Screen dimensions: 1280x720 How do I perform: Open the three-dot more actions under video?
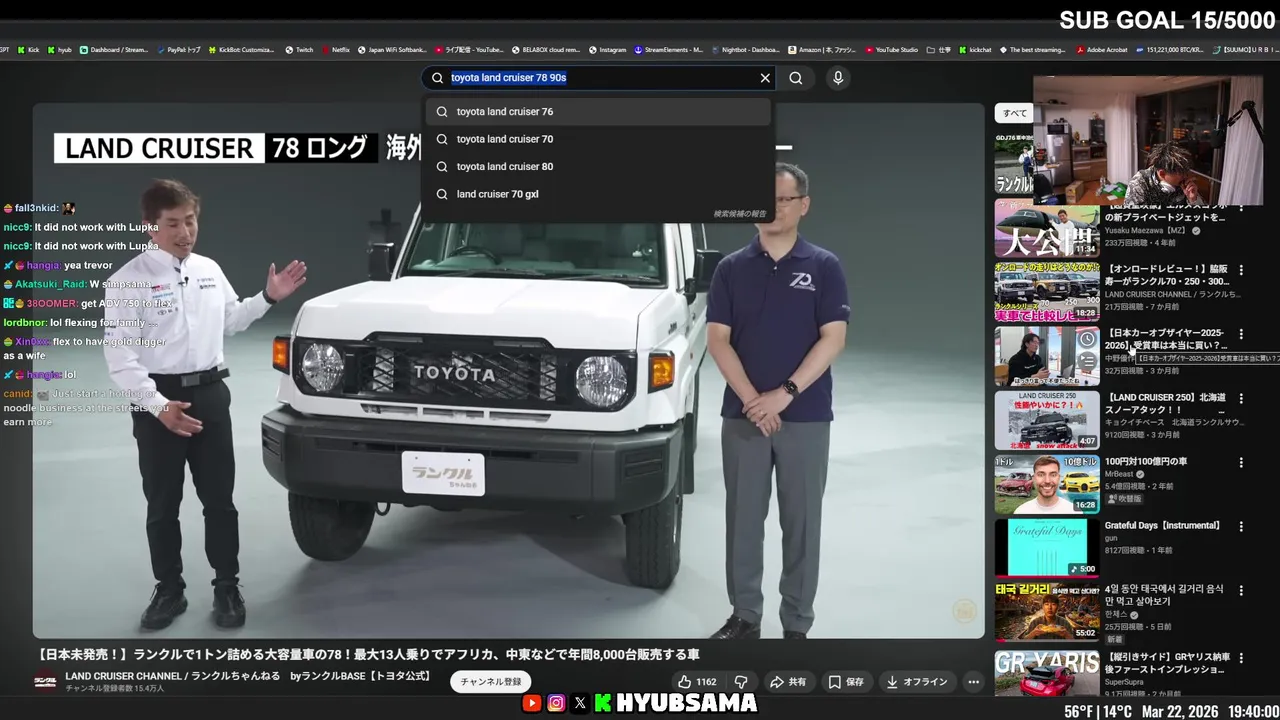[x=973, y=682]
